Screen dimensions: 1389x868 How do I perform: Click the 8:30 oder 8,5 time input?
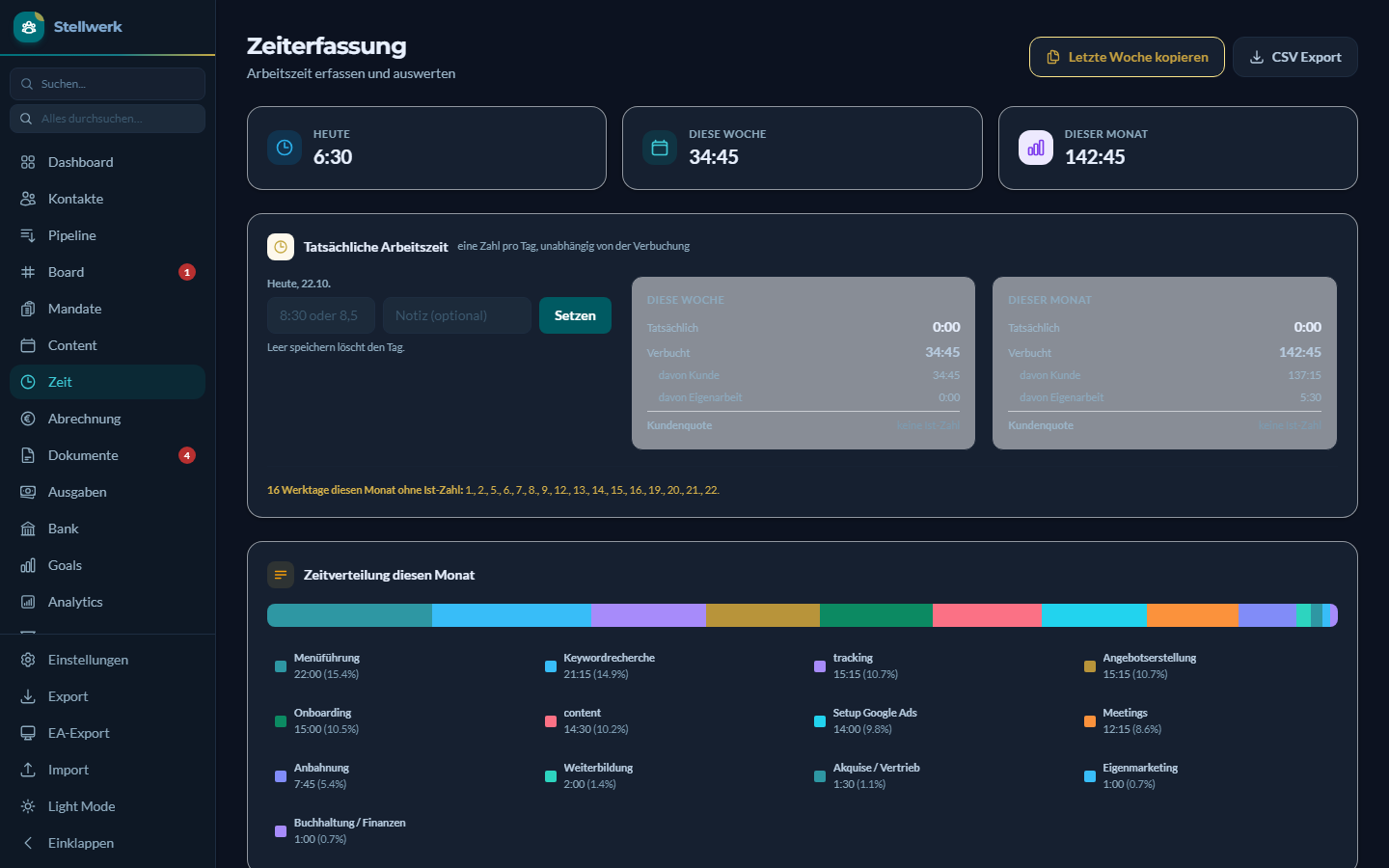[321, 315]
